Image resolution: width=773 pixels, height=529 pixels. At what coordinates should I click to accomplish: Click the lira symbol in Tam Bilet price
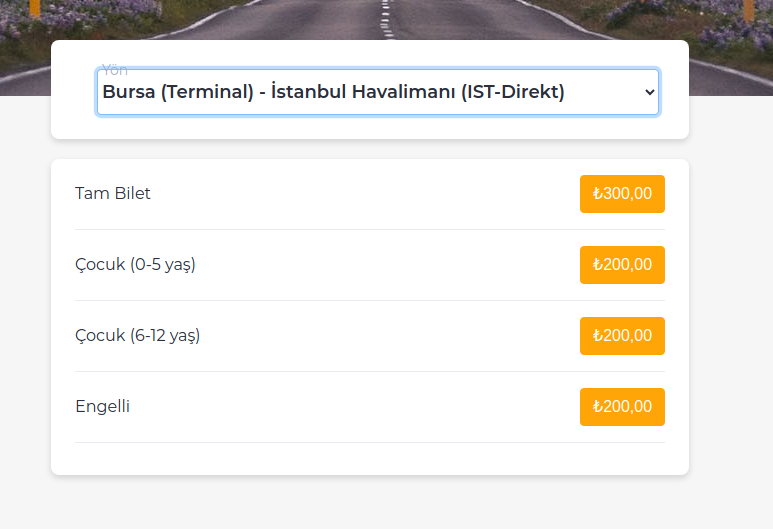pos(597,194)
